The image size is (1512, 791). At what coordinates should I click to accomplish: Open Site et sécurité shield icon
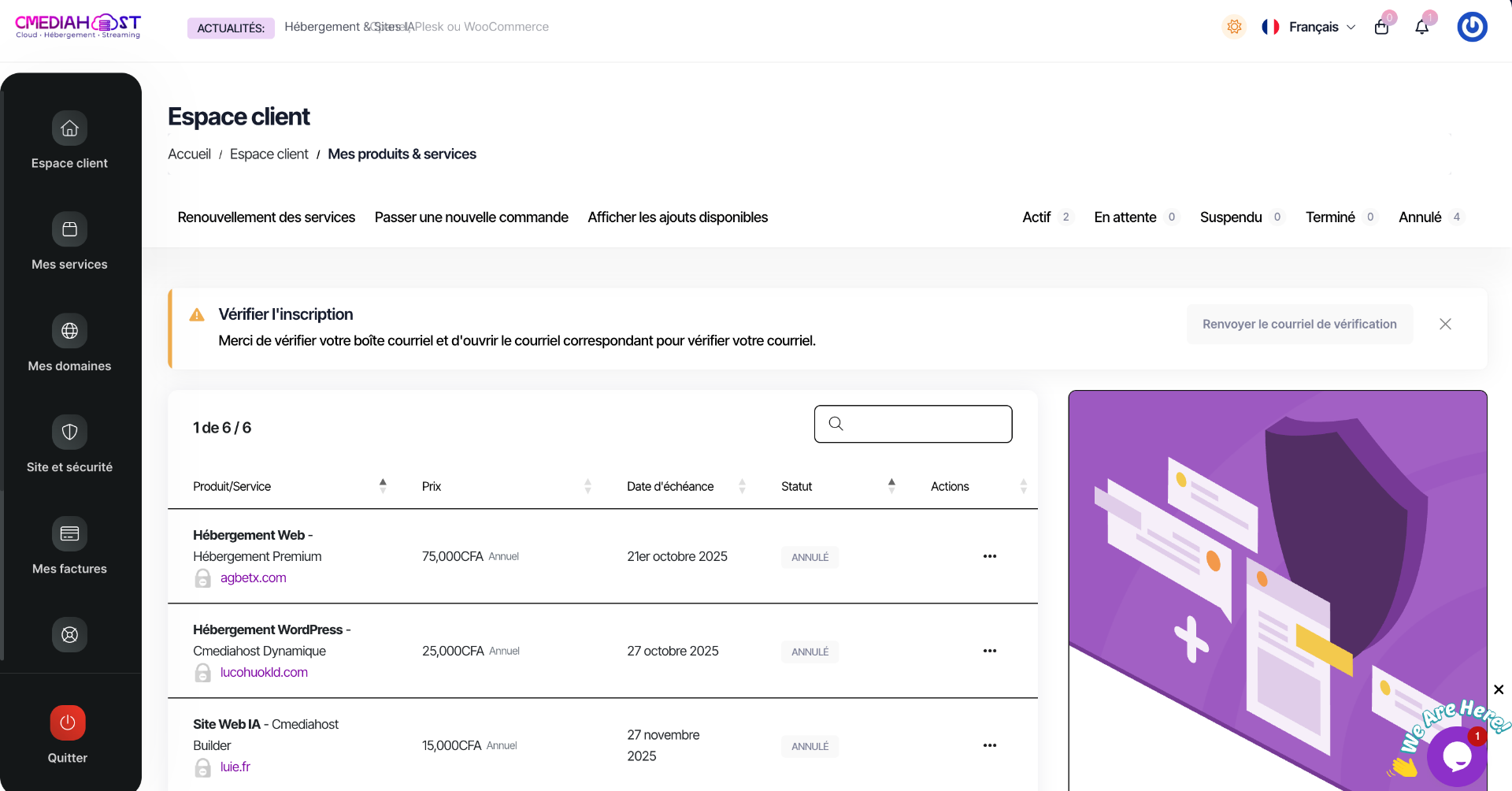(x=69, y=432)
